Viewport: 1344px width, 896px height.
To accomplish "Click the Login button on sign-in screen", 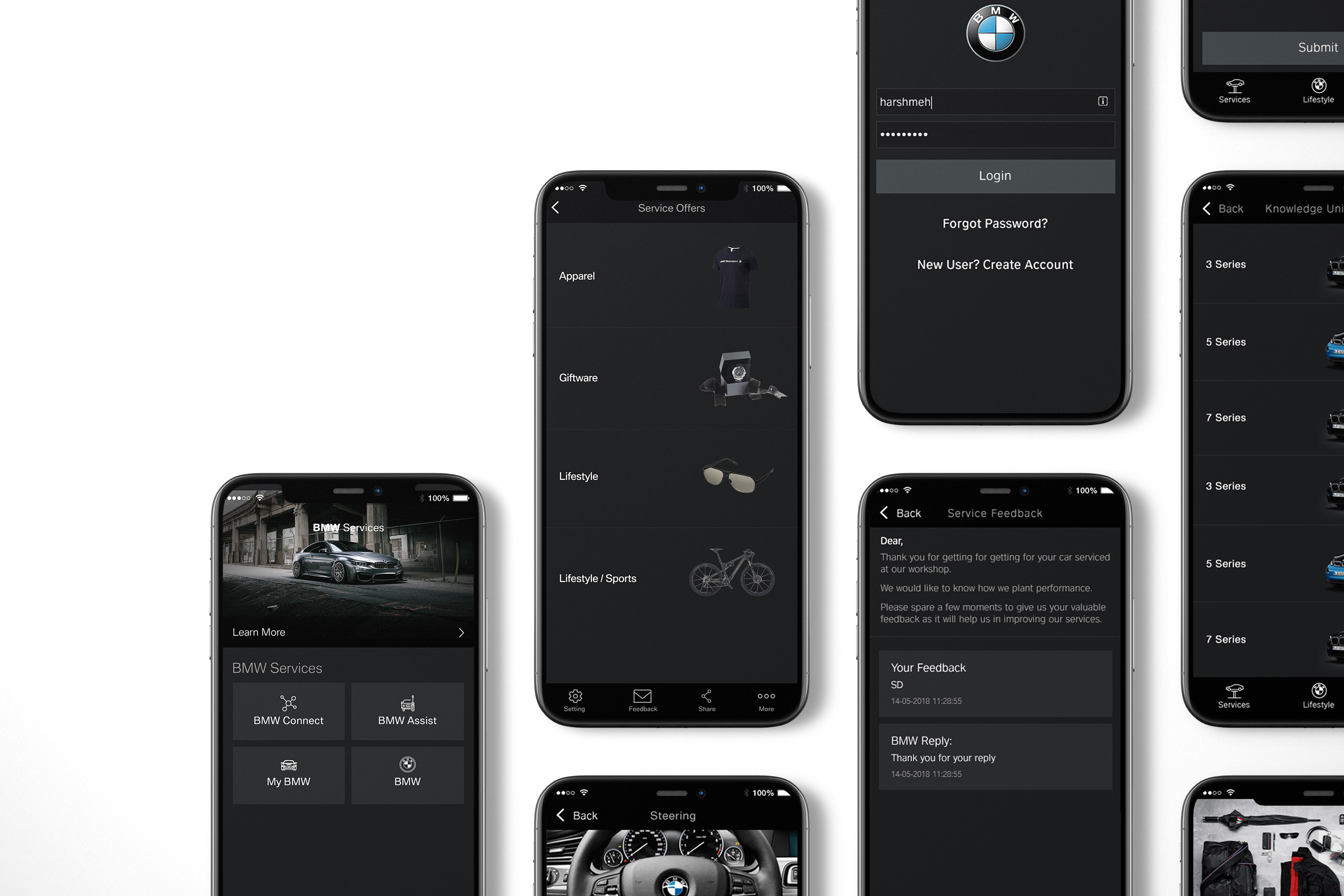I will tap(994, 175).
